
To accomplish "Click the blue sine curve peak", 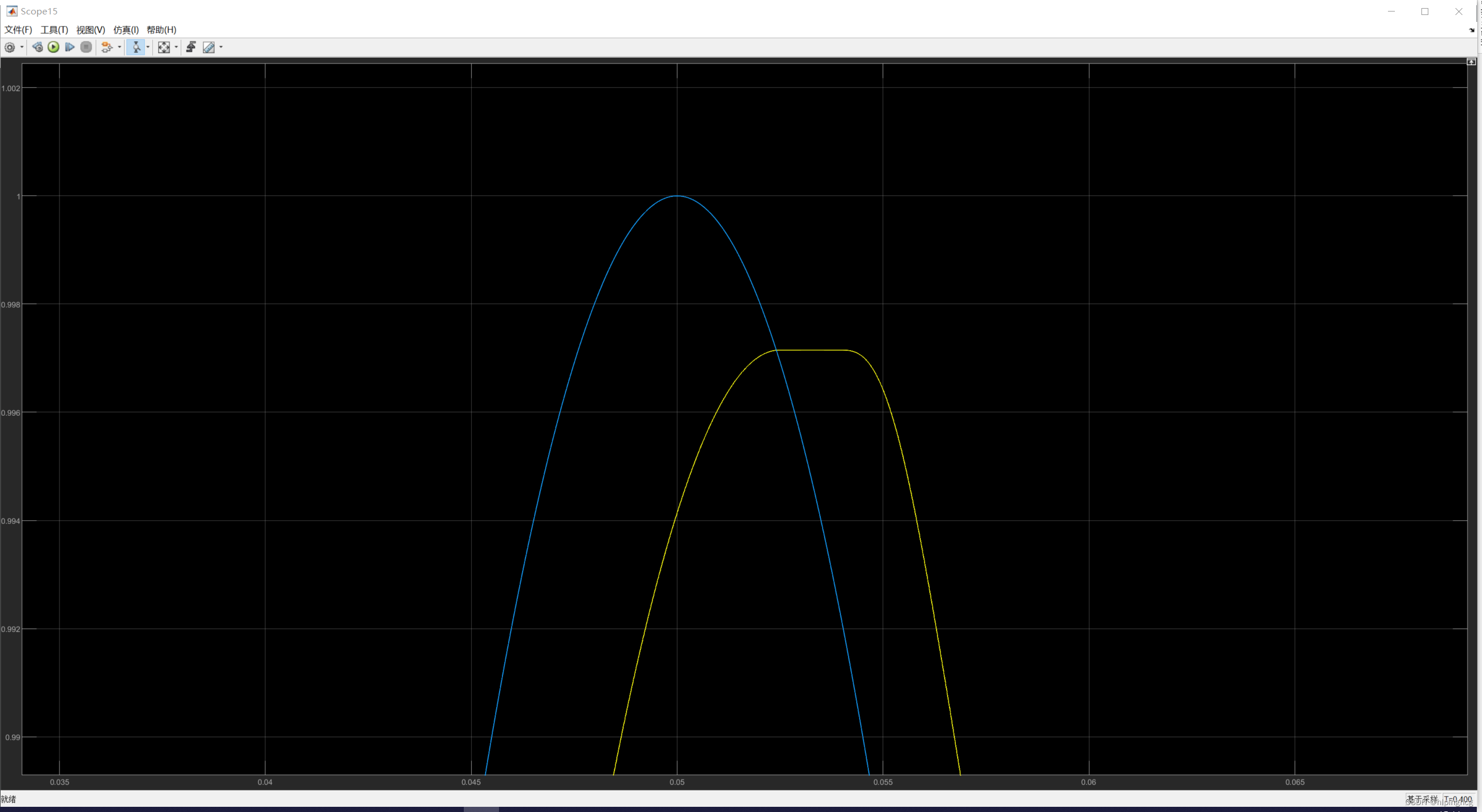I will 677,196.
